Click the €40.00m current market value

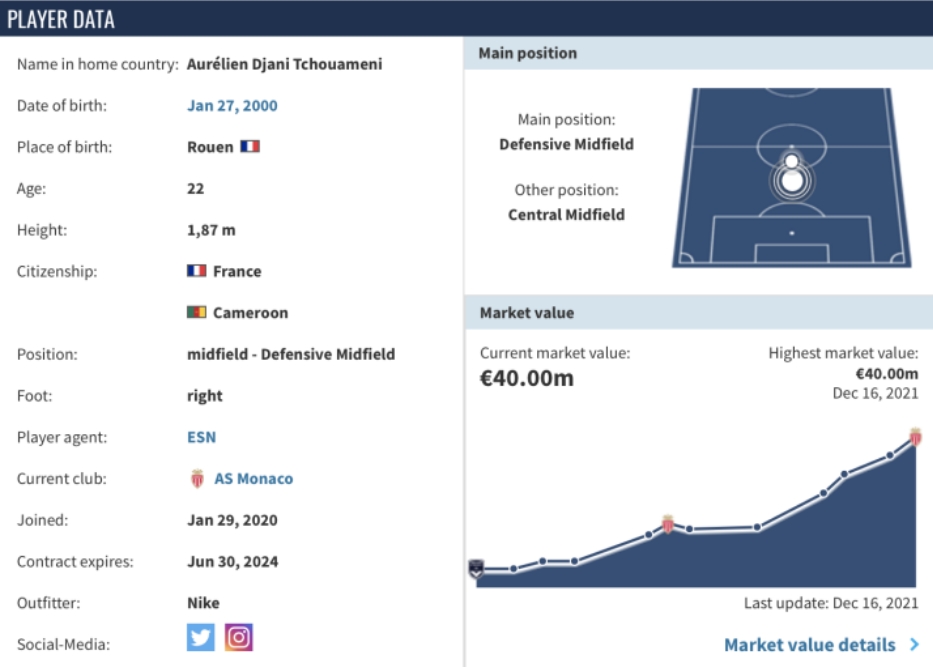point(527,379)
